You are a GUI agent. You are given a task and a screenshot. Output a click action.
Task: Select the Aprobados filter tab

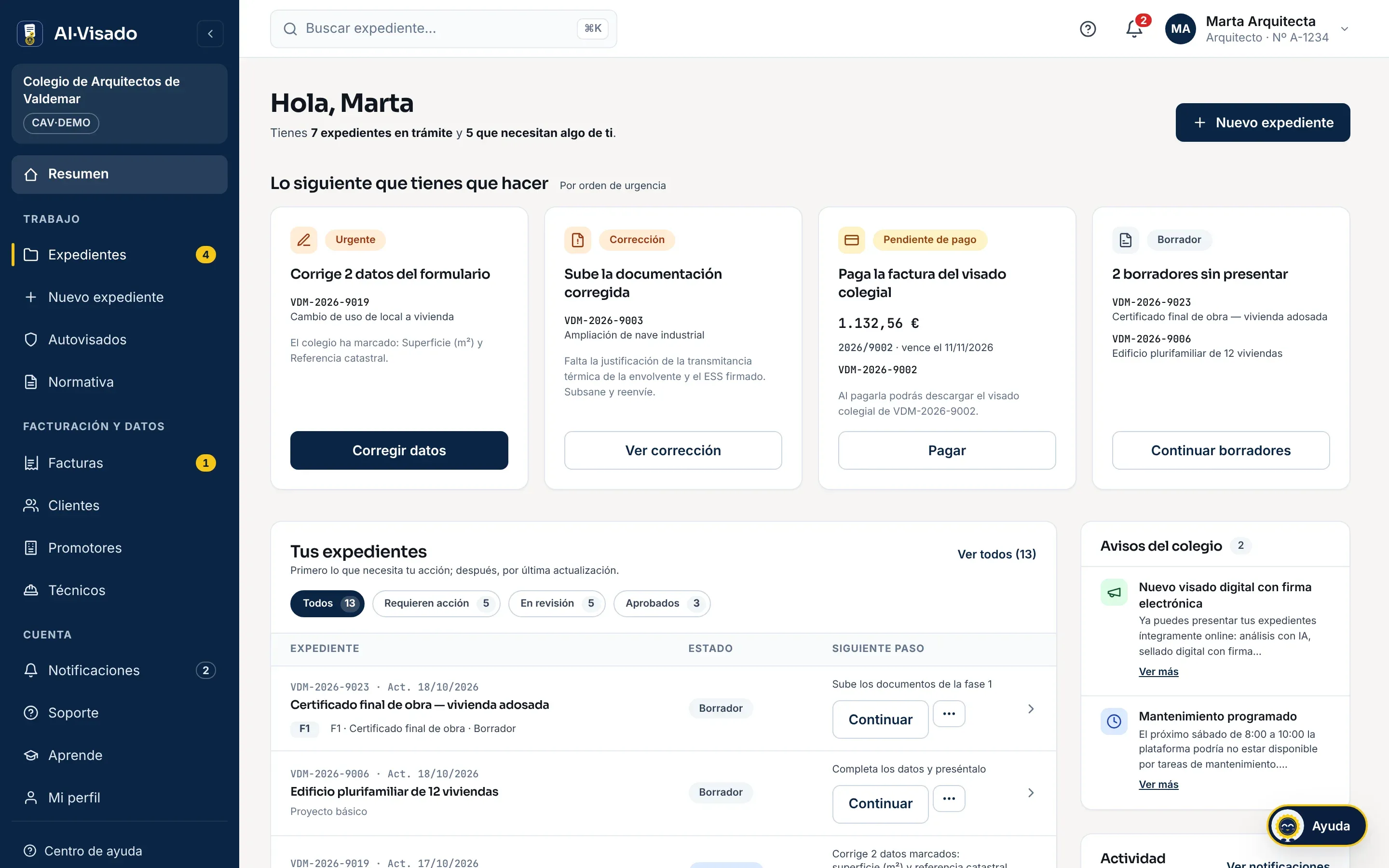pyautogui.click(x=662, y=603)
